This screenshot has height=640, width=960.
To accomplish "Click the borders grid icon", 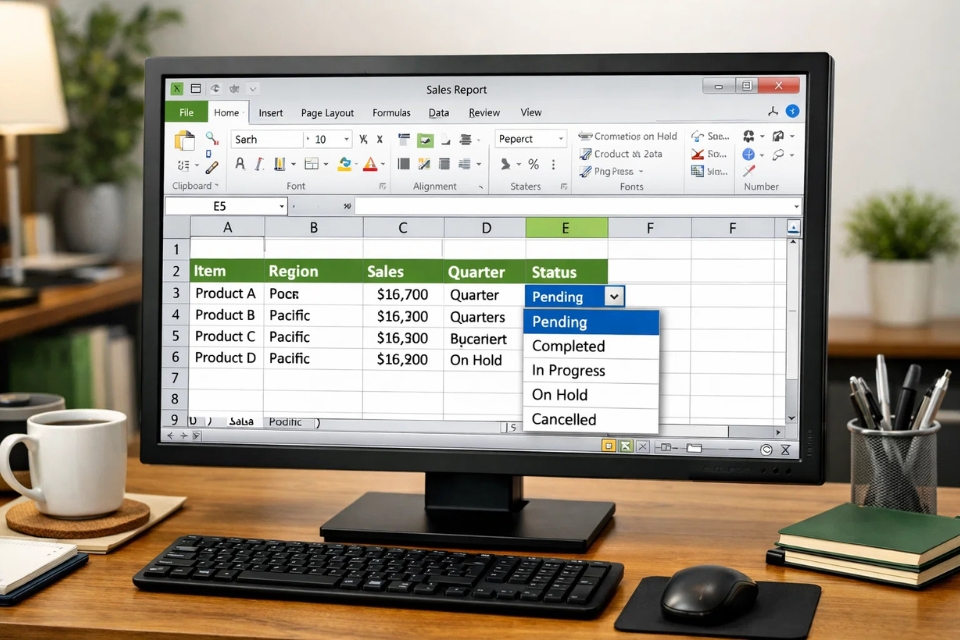I will (311, 164).
